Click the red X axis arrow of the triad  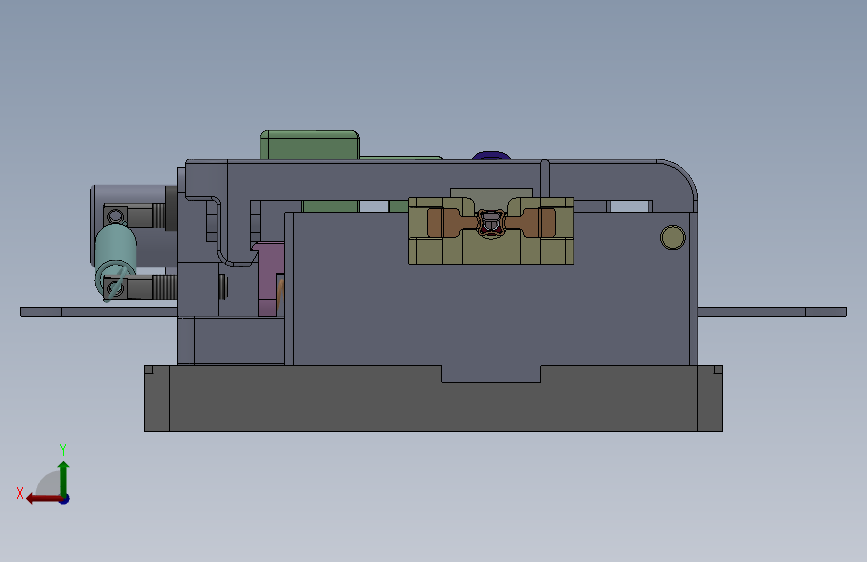click(x=43, y=499)
